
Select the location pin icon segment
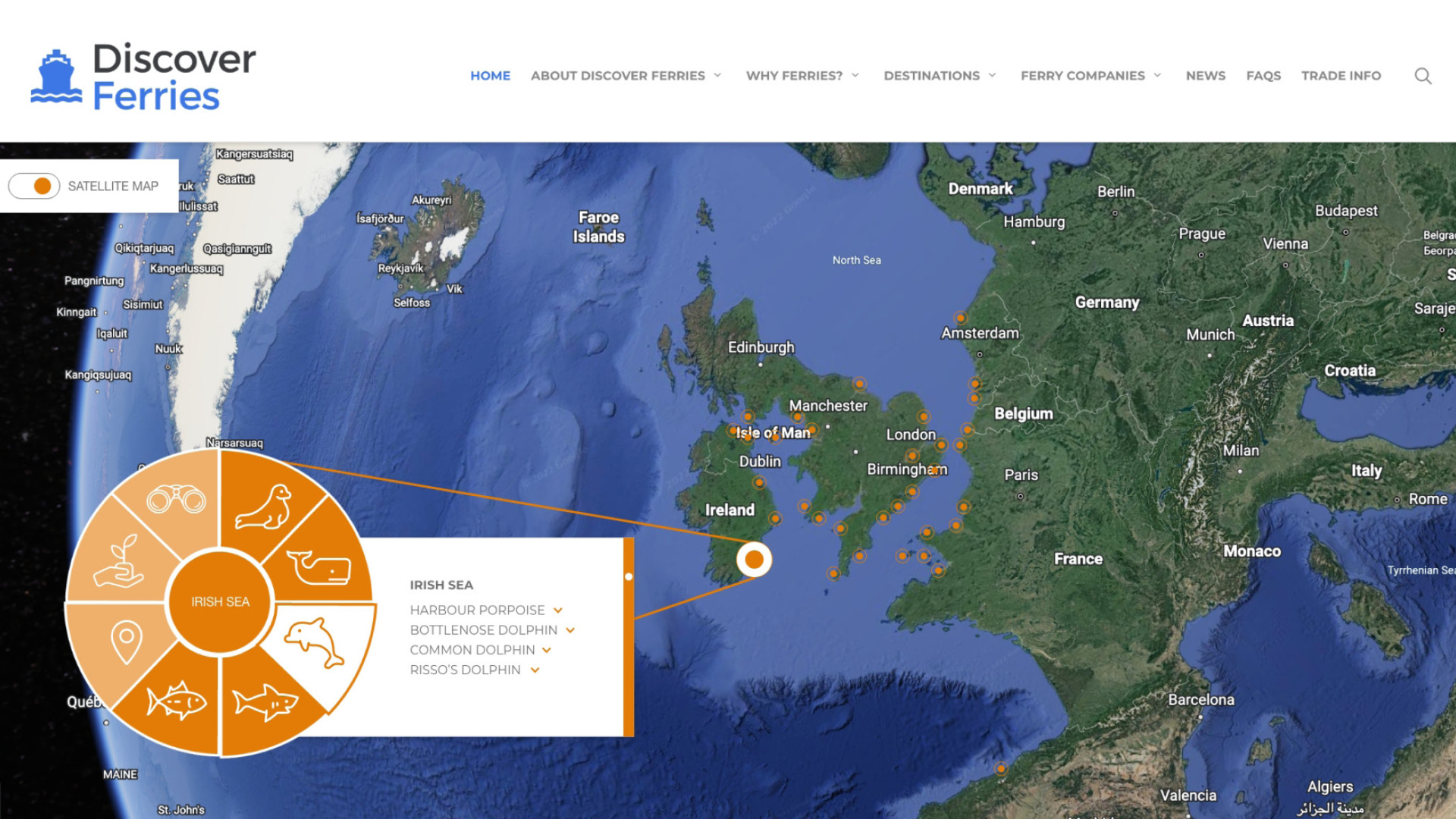point(126,641)
